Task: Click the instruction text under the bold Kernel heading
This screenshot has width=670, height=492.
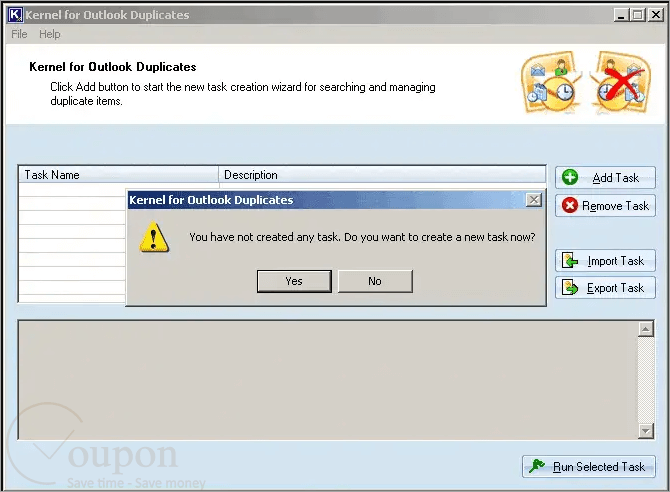Action: [243, 94]
